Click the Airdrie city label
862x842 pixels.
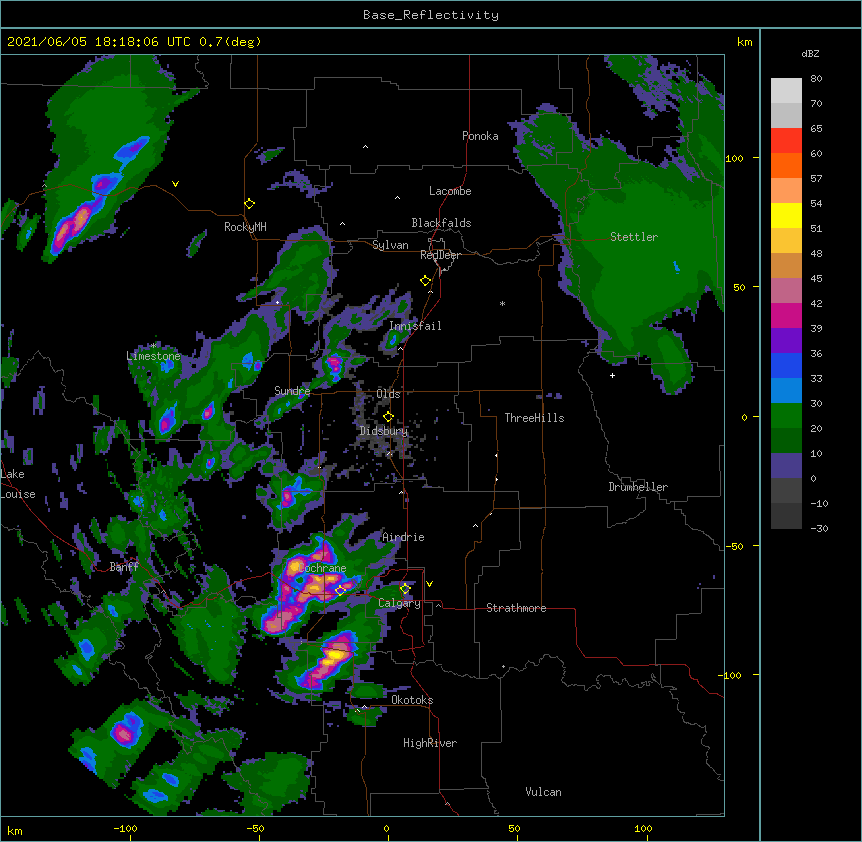point(403,537)
